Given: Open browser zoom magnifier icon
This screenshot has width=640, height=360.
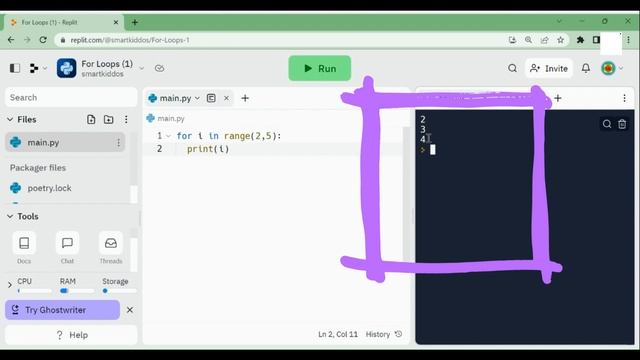Looking at the screenshot, I should click(528, 40).
